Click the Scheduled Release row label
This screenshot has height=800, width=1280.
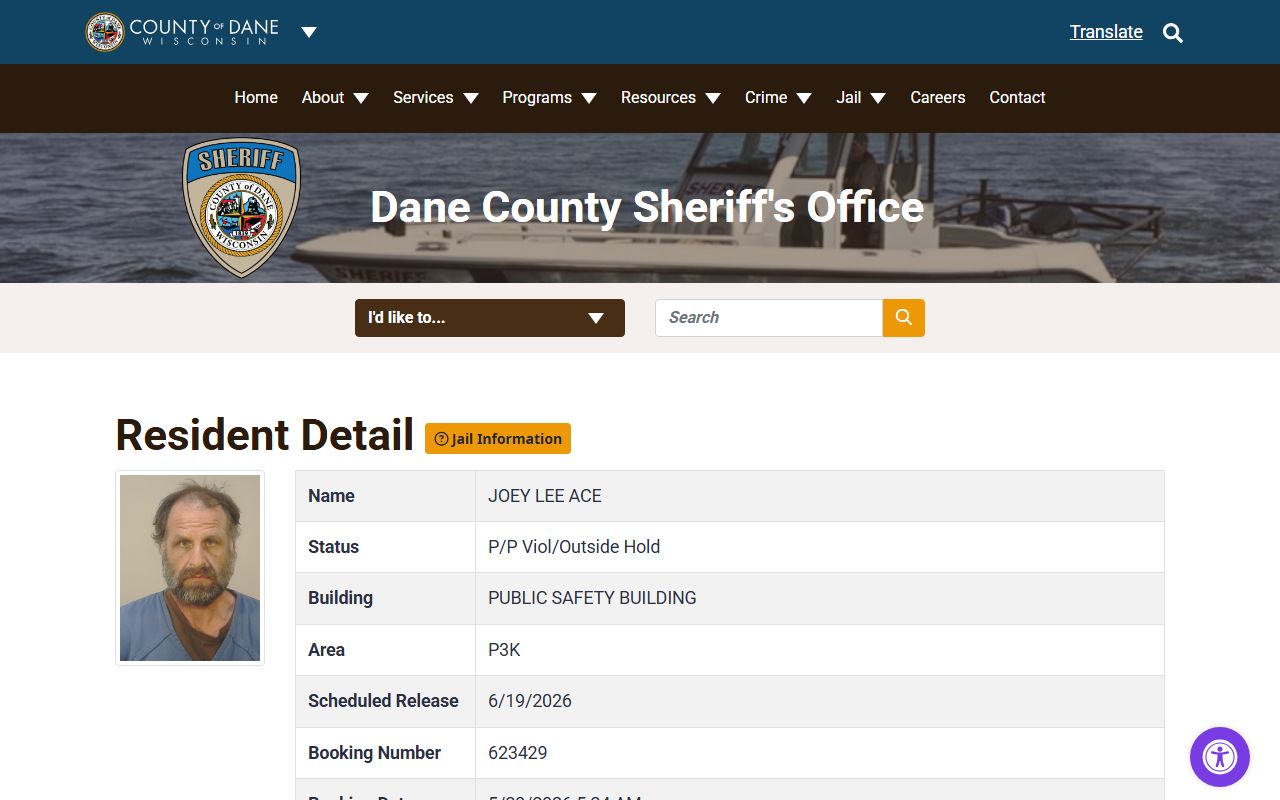click(383, 701)
